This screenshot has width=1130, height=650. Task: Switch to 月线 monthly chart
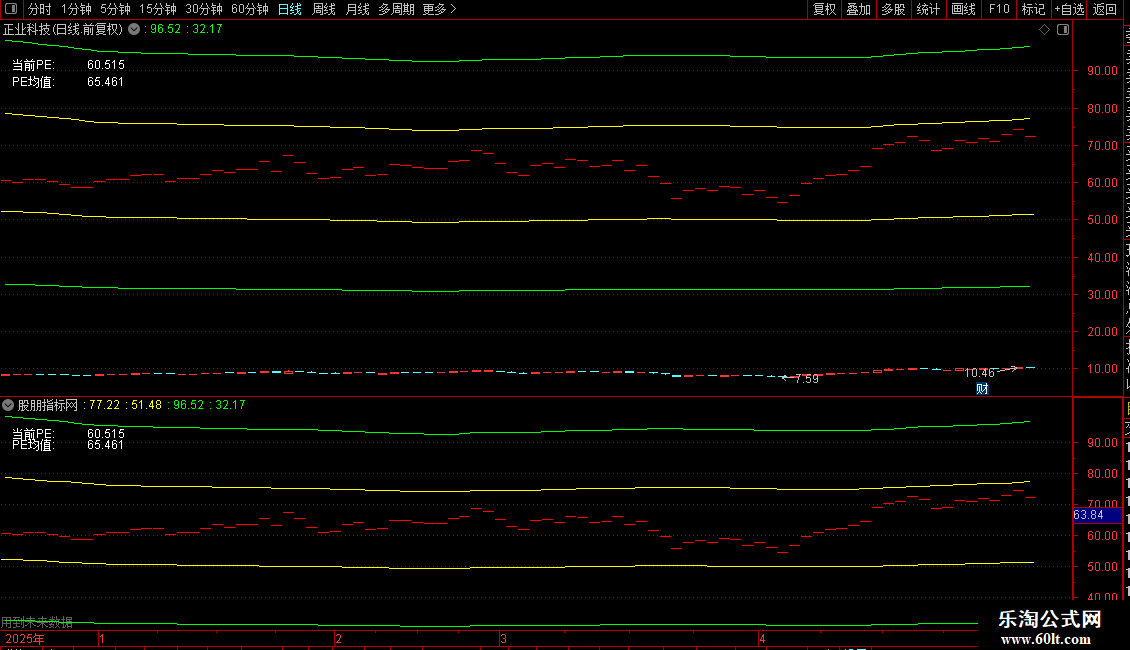[357, 9]
